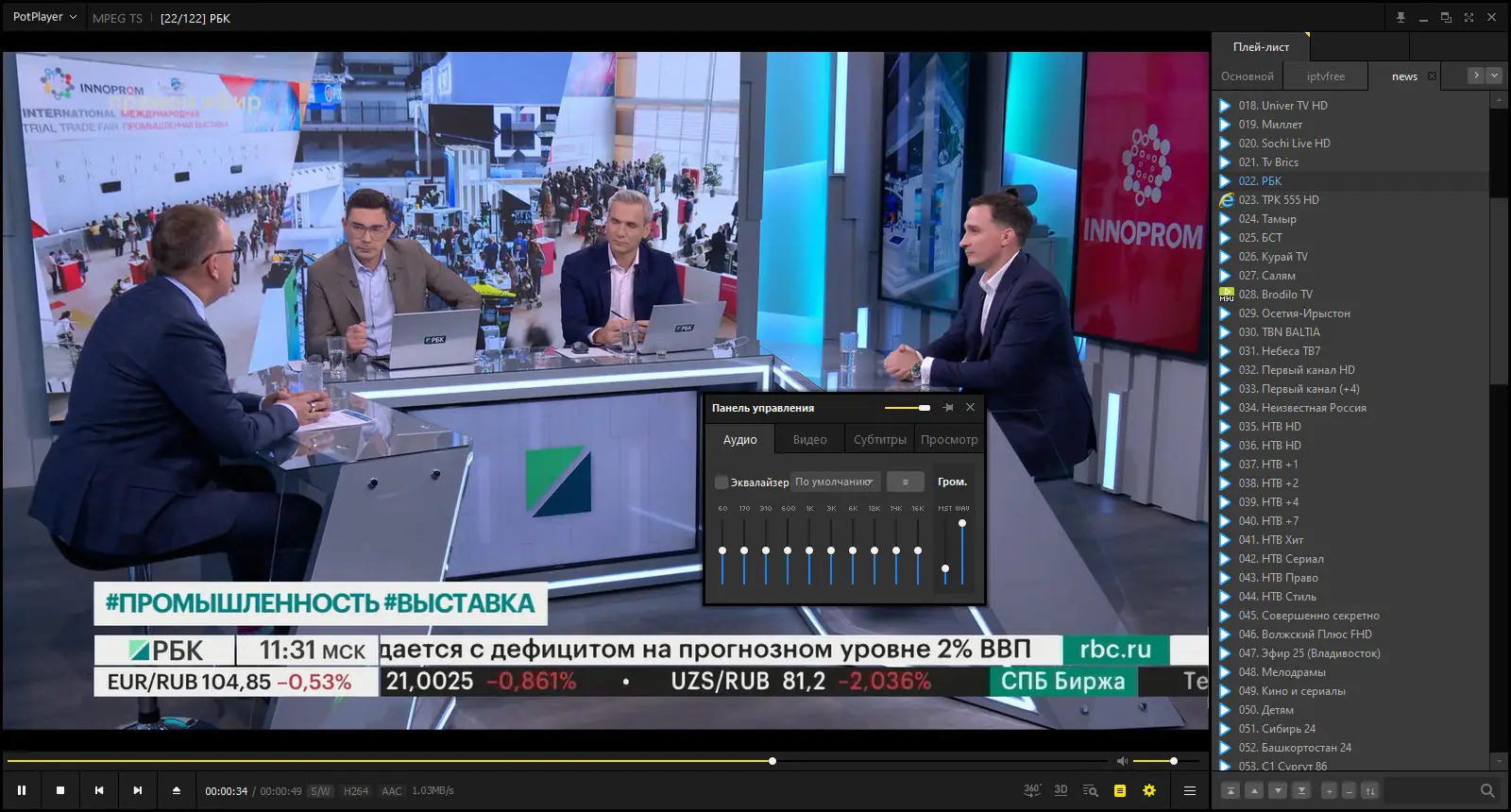Screen dimensions: 1511x812
Task: Switch to the Основной playlist tab
Action: 1247,76
